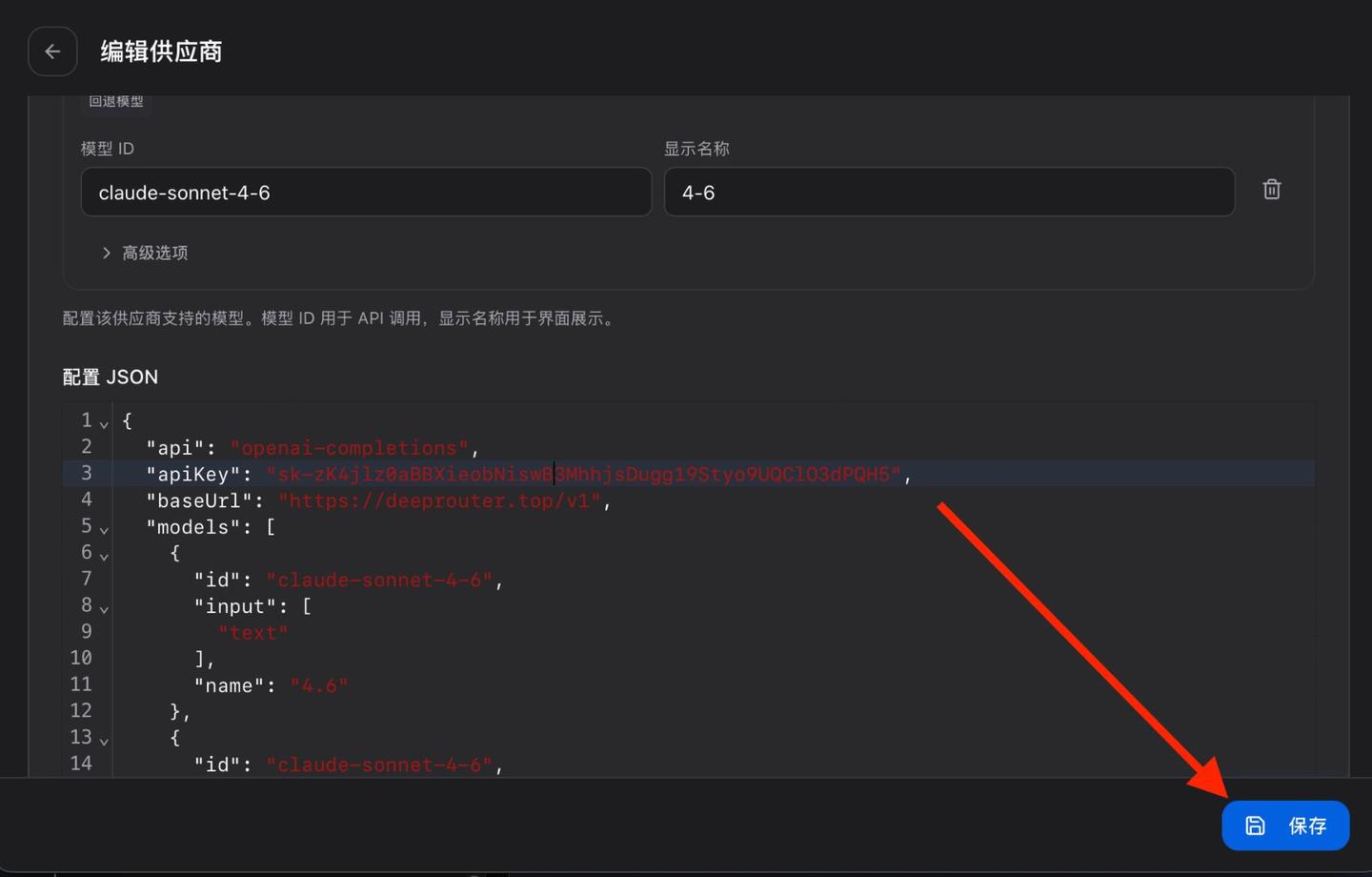
Task: Click the "4.6" name value on line 11
Action: point(319,685)
